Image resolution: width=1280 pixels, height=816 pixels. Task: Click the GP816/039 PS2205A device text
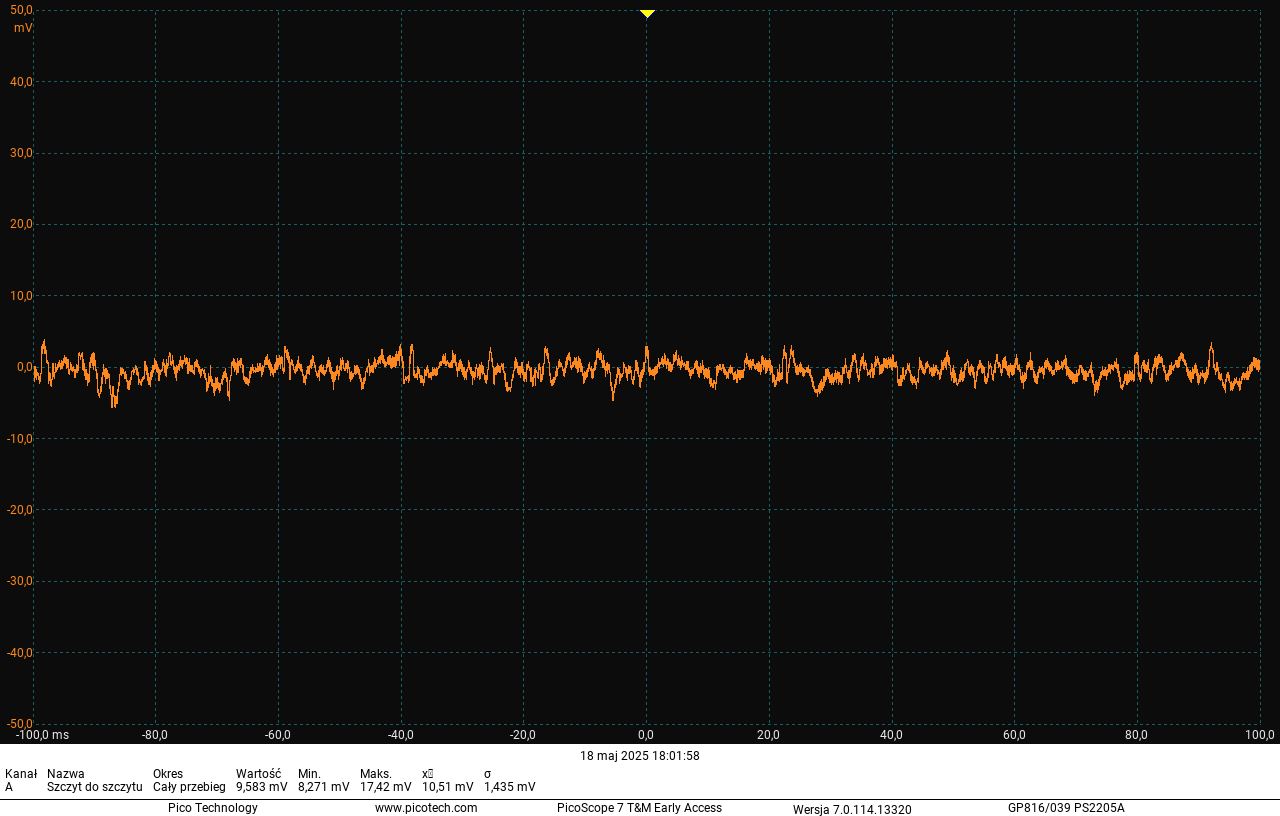click(x=1066, y=808)
